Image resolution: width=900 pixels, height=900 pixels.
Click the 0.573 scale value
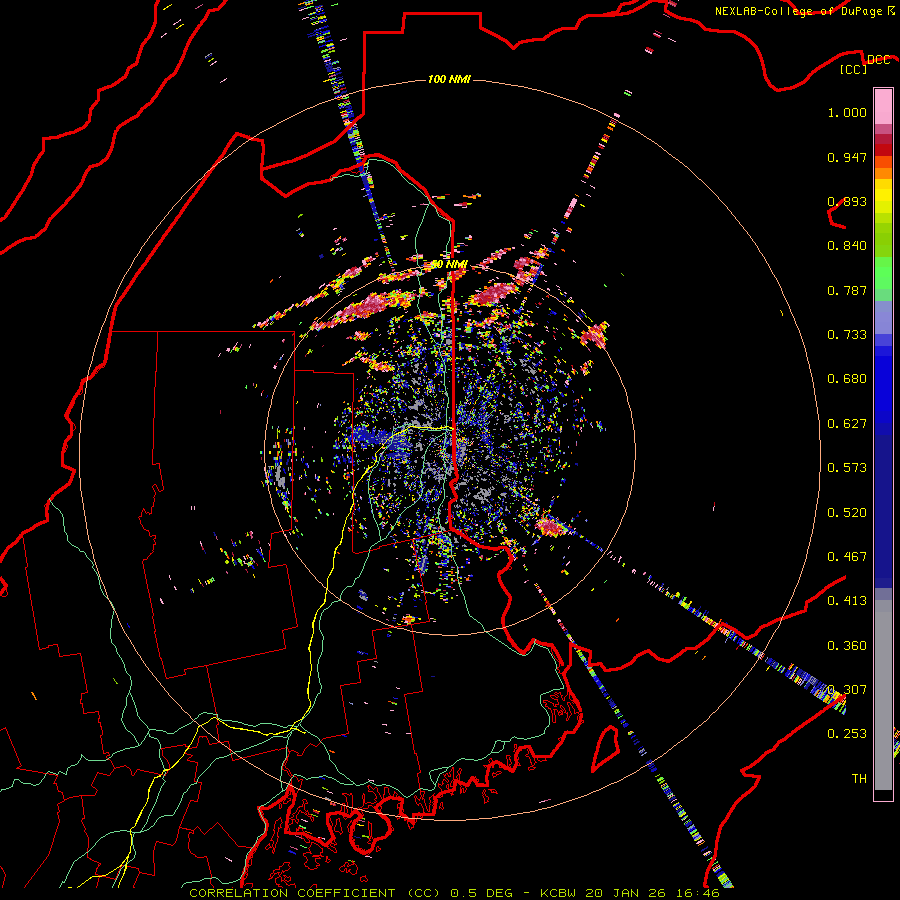coord(847,468)
